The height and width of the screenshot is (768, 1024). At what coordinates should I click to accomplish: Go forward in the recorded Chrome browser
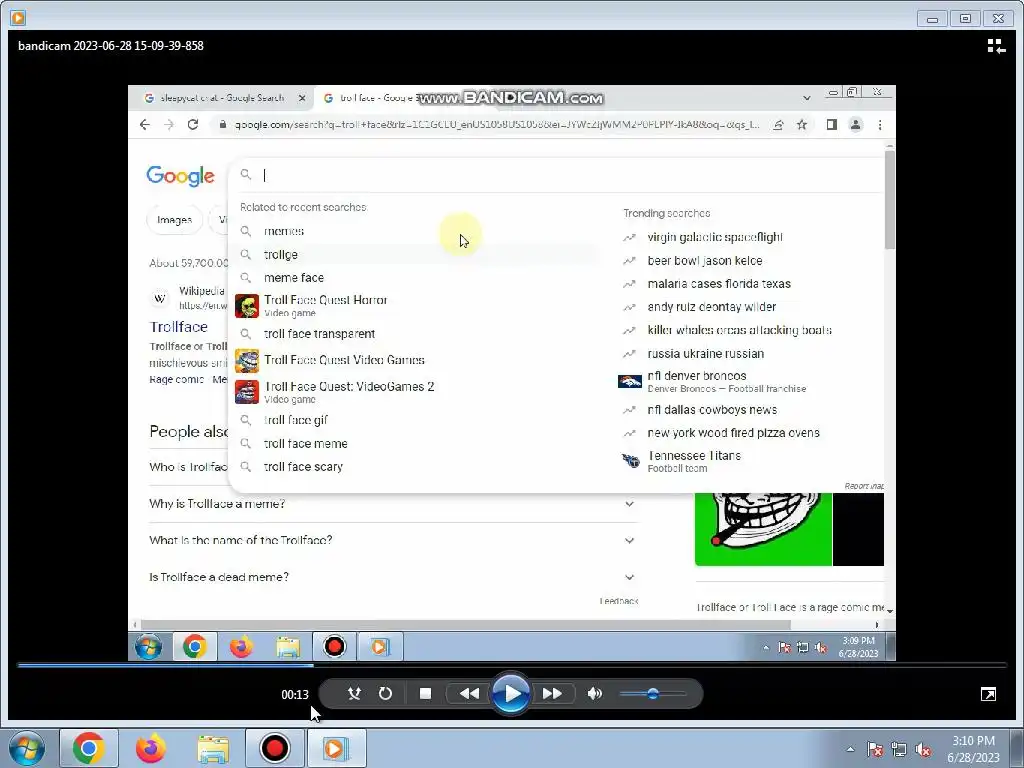pos(169,125)
